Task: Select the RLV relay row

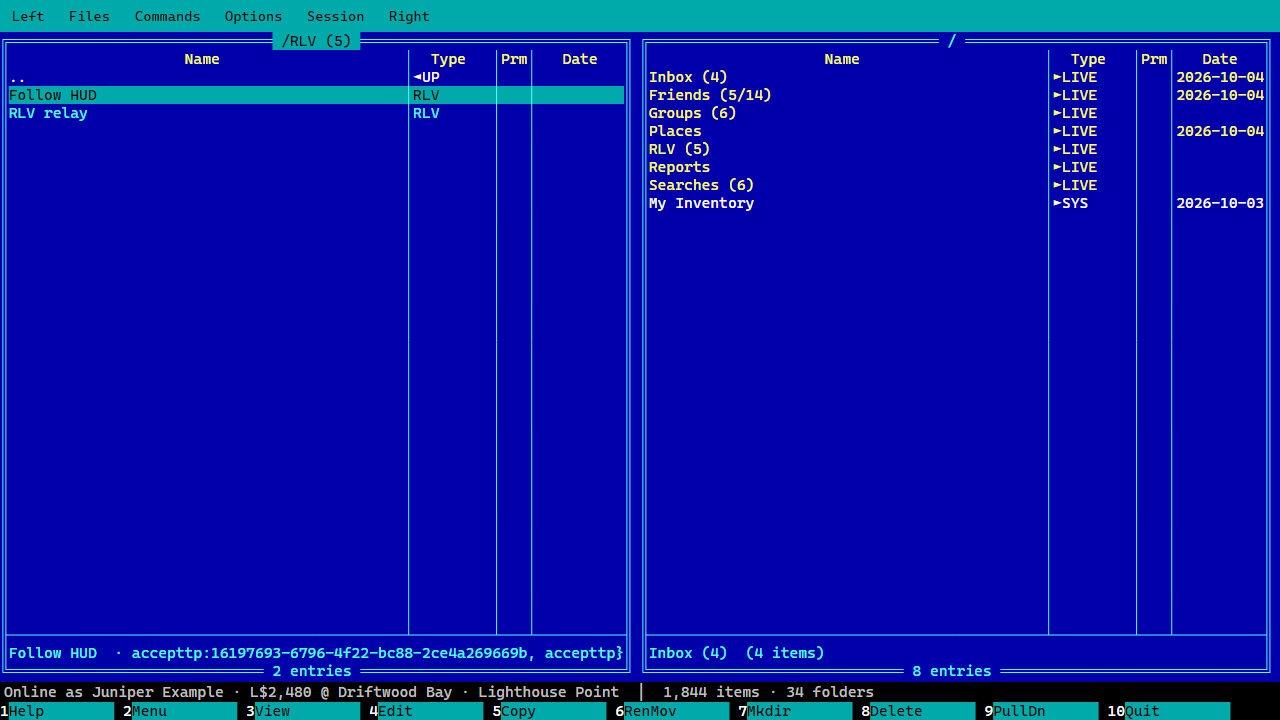Action: [x=316, y=113]
